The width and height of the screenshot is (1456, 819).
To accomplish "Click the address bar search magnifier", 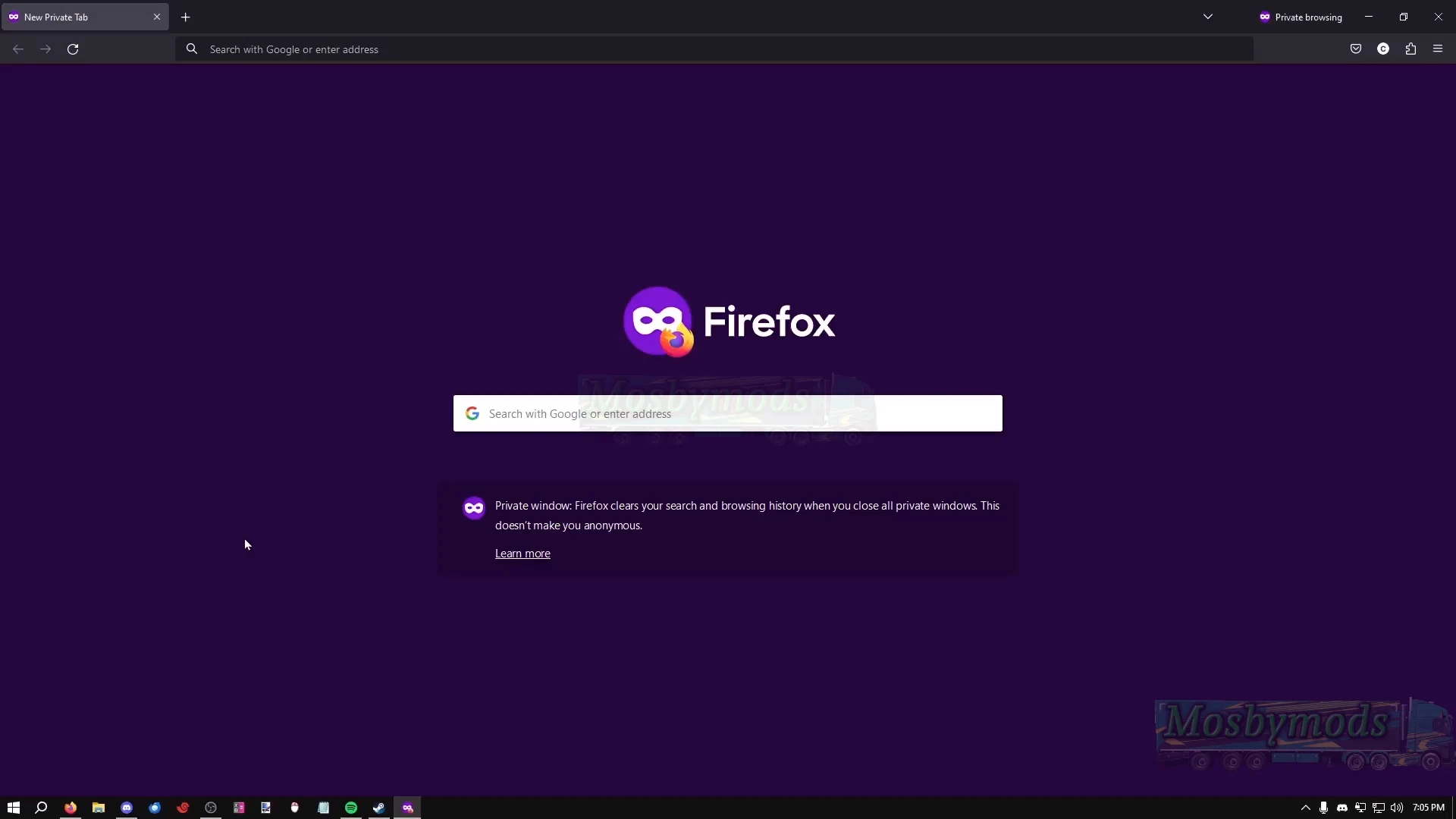I will (x=192, y=49).
